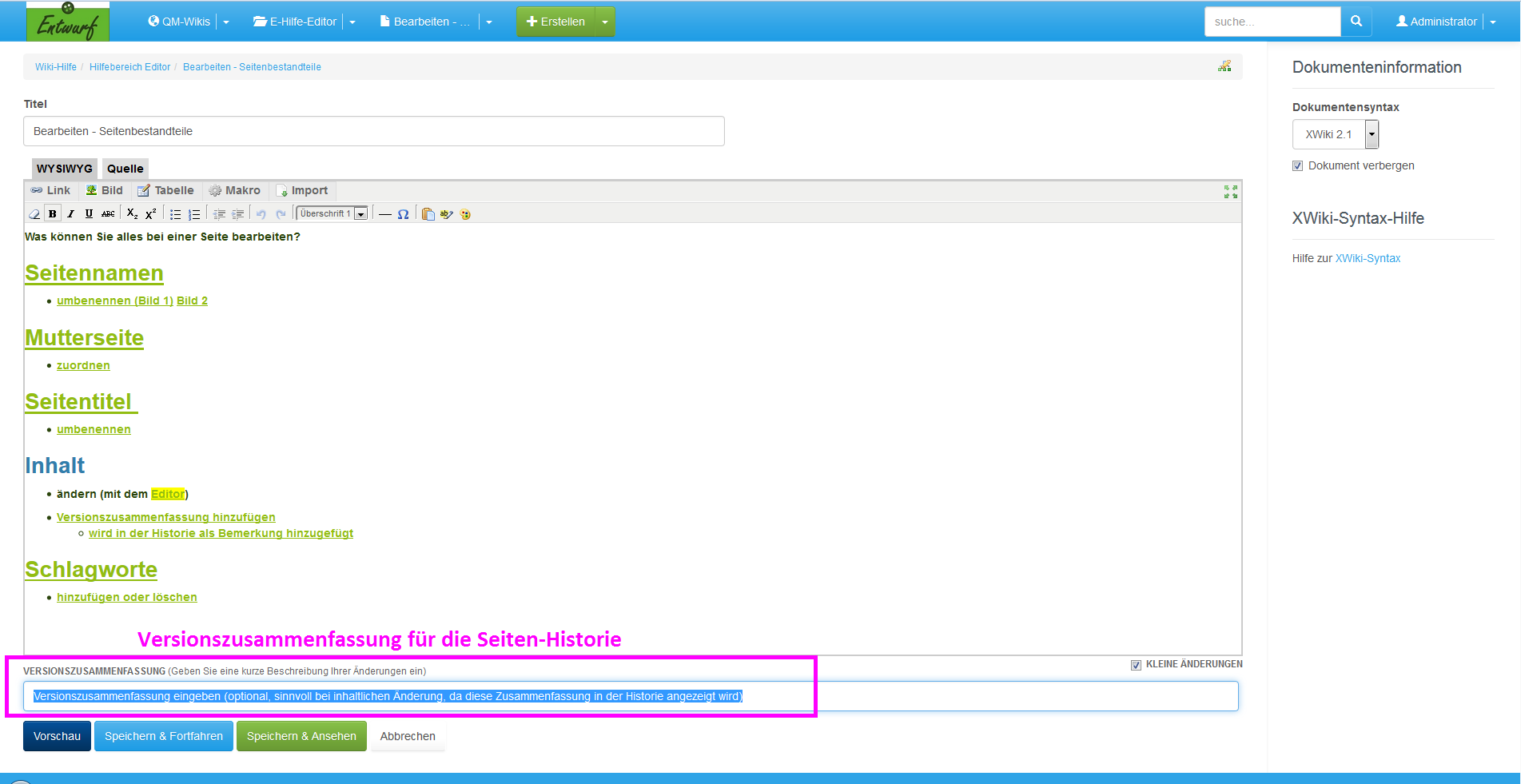Expand editor to fullscreen
The width and height of the screenshot is (1521, 784).
click(1230, 192)
